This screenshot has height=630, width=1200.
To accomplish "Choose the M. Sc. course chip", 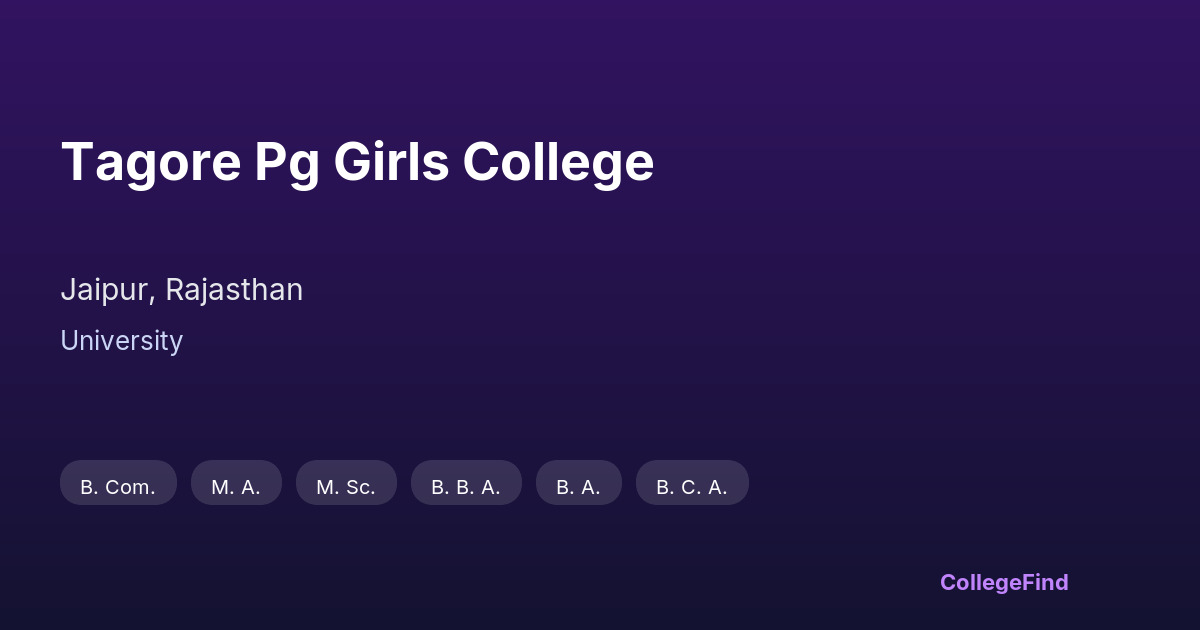I will pos(346,483).
